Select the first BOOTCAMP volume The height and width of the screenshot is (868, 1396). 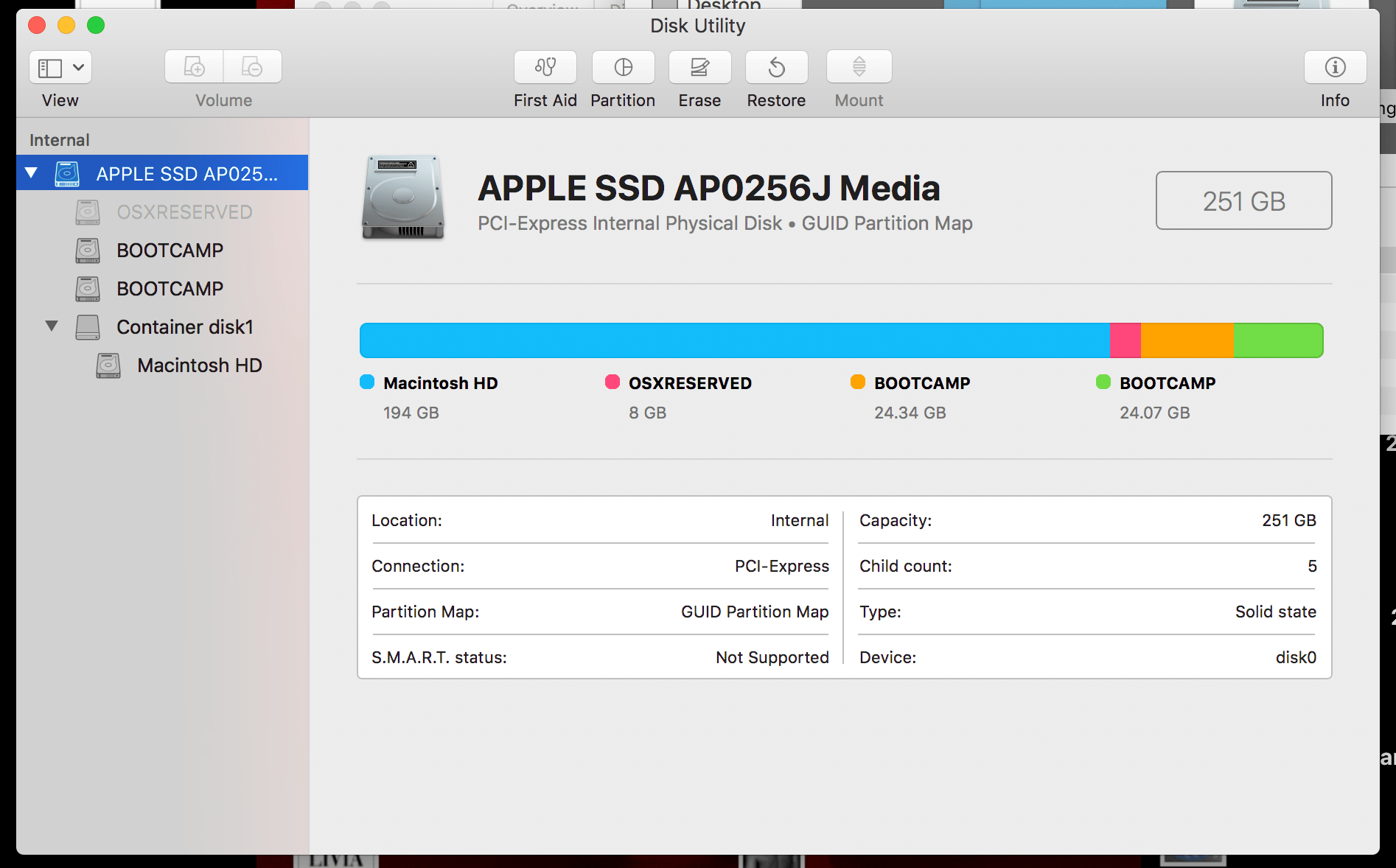(x=170, y=250)
